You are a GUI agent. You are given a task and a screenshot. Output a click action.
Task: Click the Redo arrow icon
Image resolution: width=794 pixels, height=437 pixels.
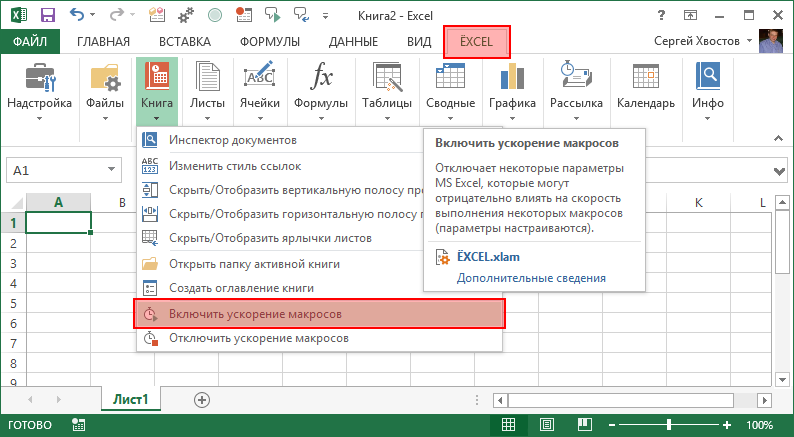(x=116, y=15)
